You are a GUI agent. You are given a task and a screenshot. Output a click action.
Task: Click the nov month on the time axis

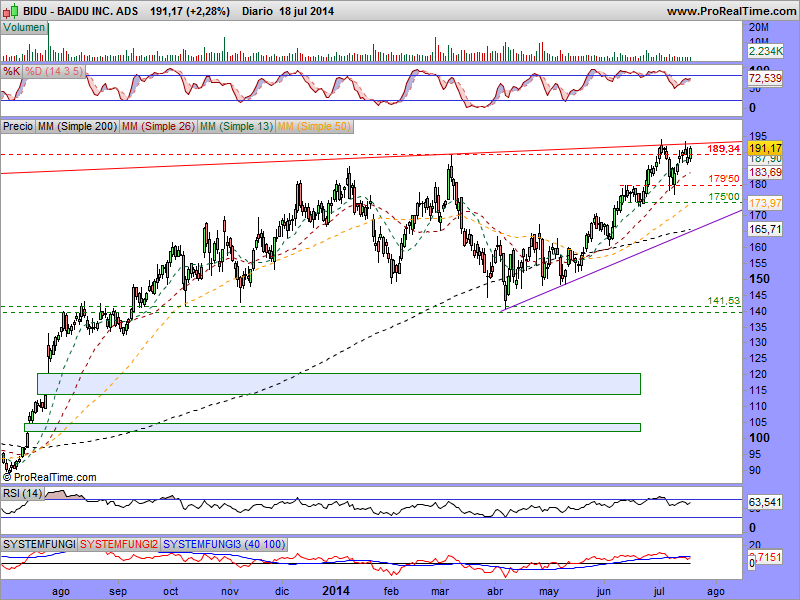tap(230, 591)
